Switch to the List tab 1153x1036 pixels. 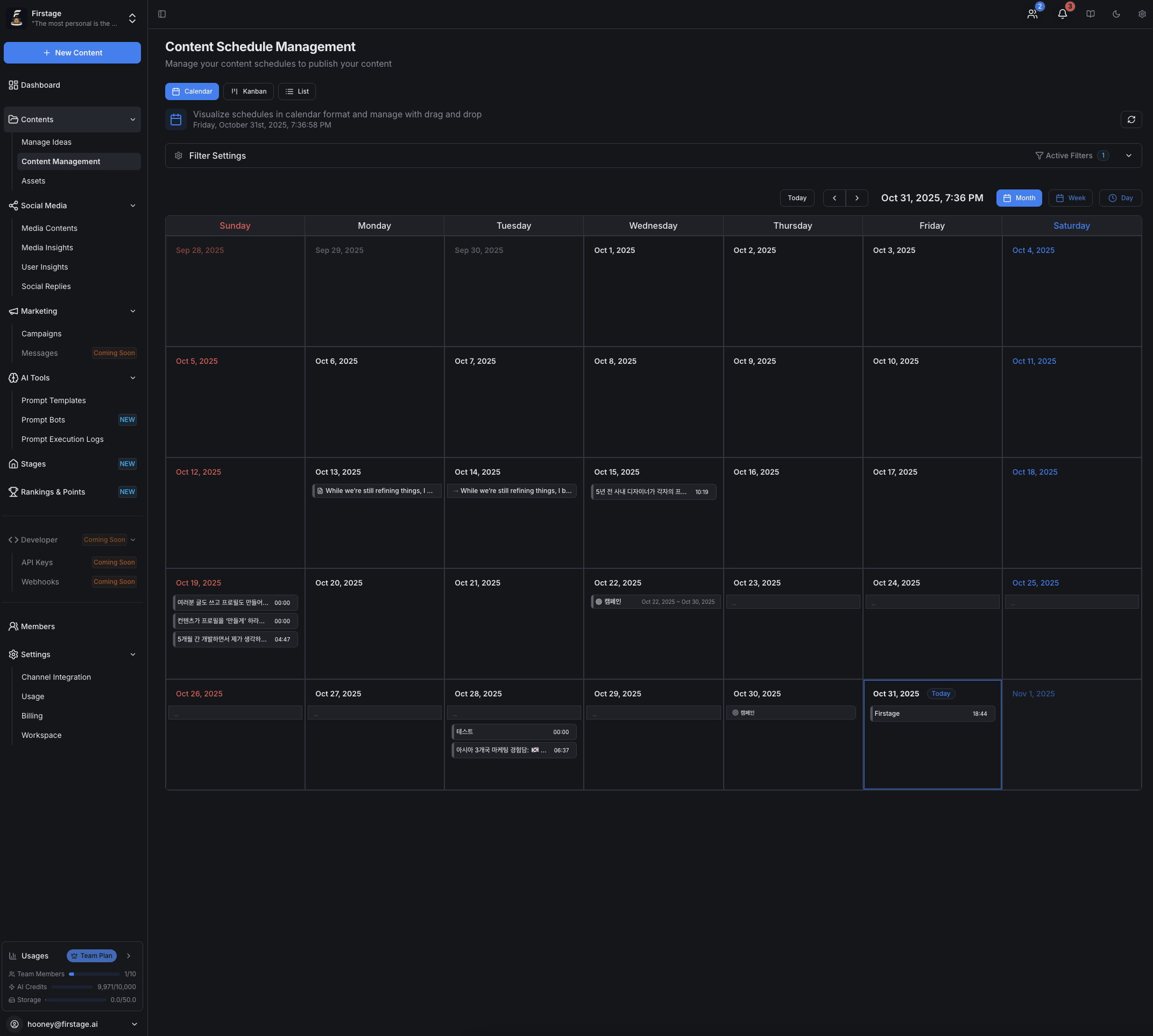[x=296, y=91]
